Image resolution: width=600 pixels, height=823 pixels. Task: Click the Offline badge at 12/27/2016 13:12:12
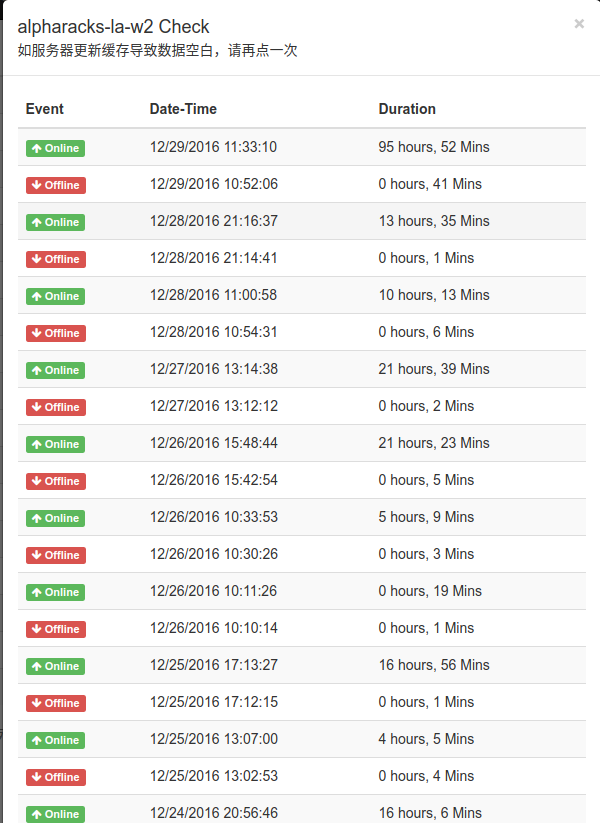(56, 407)
